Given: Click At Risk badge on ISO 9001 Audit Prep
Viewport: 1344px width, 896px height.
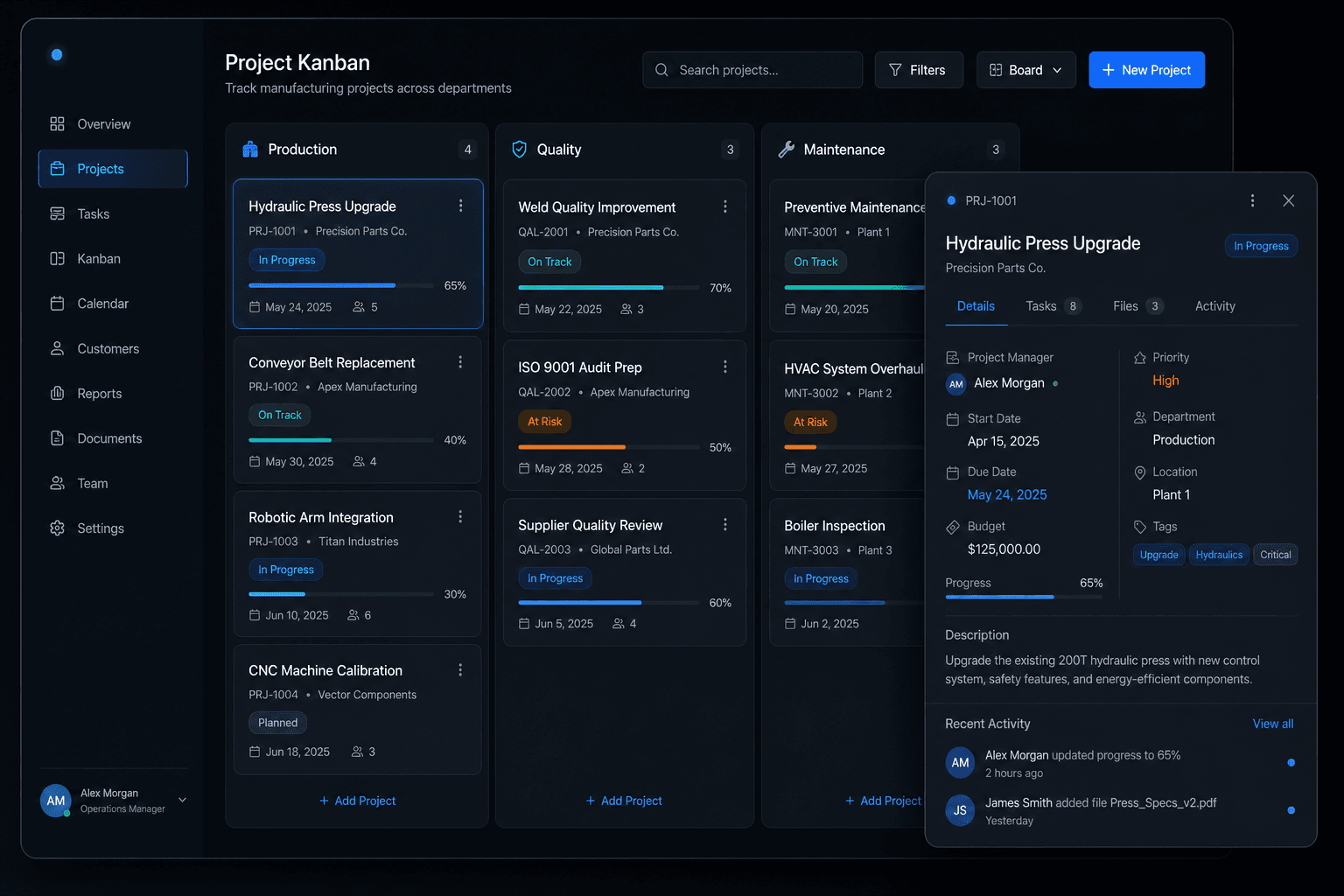Looking at the screenshot, I should point(544,422).
